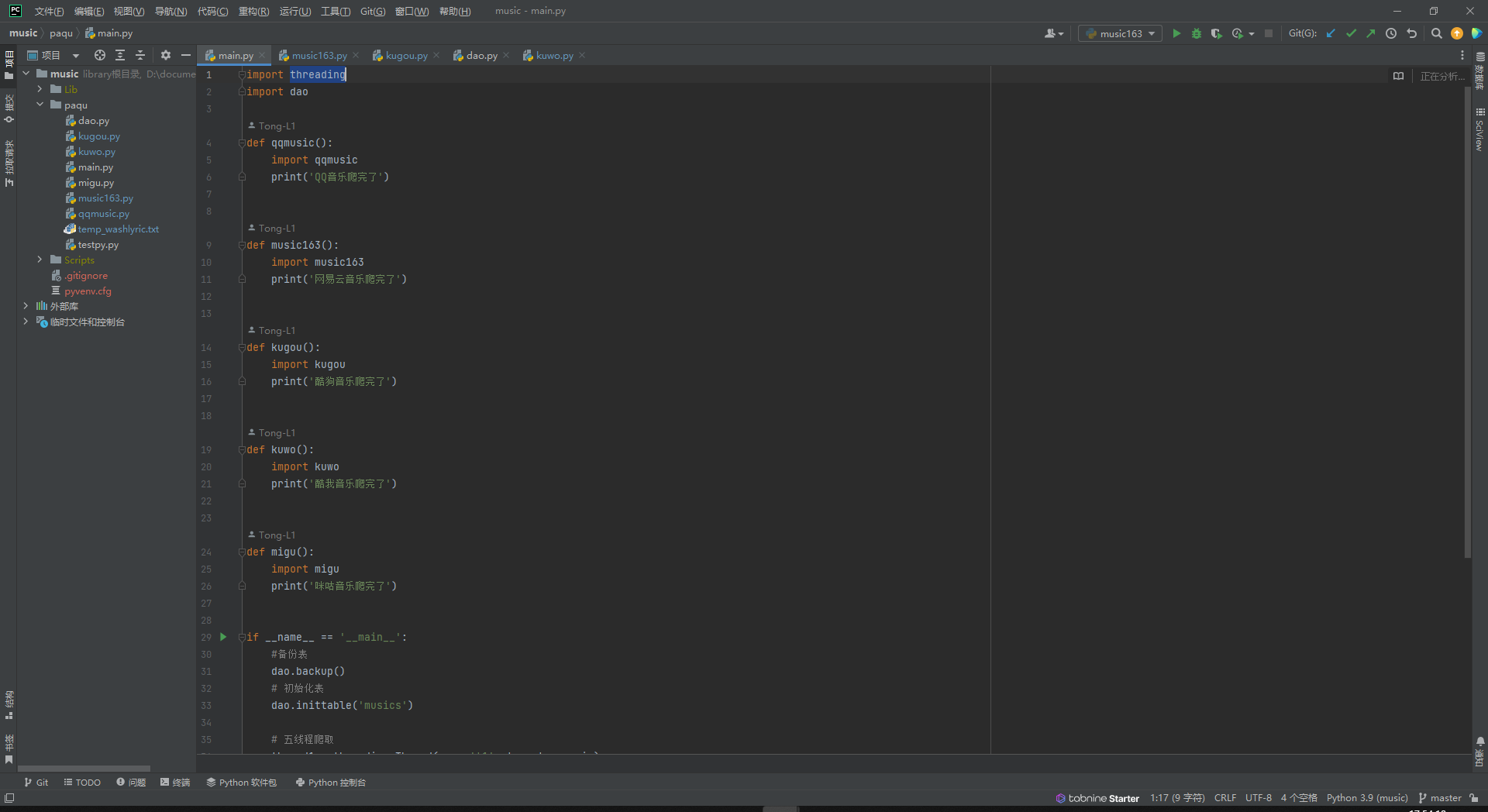
Task: Run main block via gutter arrow
Action: [x=223, y=637]
